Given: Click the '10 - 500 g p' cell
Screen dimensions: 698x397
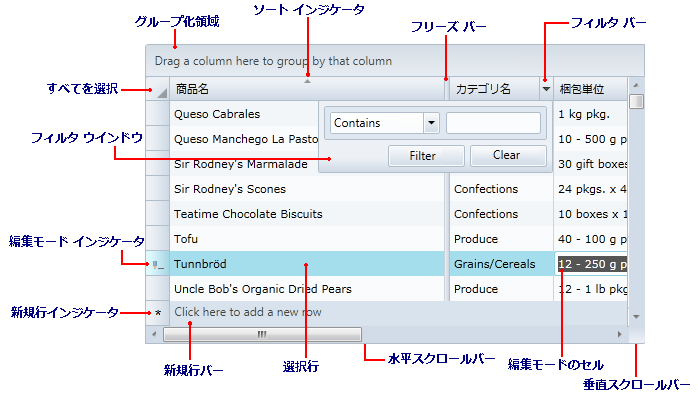Looking at the screenshot, I should click(x=591, y=139).
